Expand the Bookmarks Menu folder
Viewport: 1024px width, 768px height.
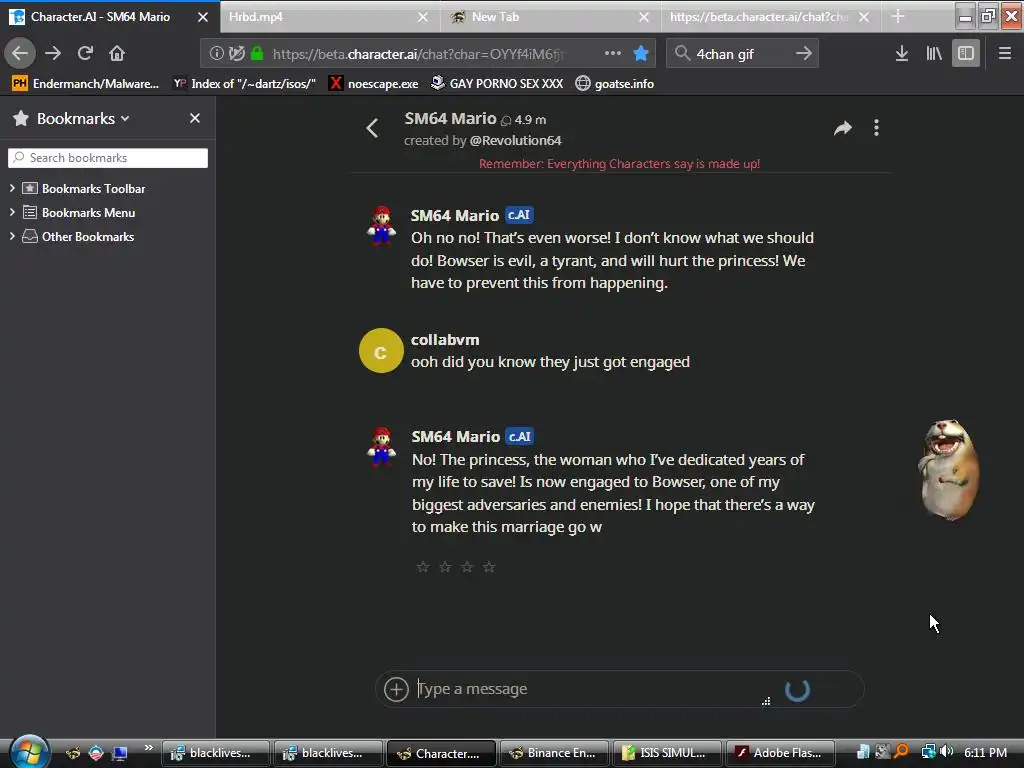click(12, 212)
